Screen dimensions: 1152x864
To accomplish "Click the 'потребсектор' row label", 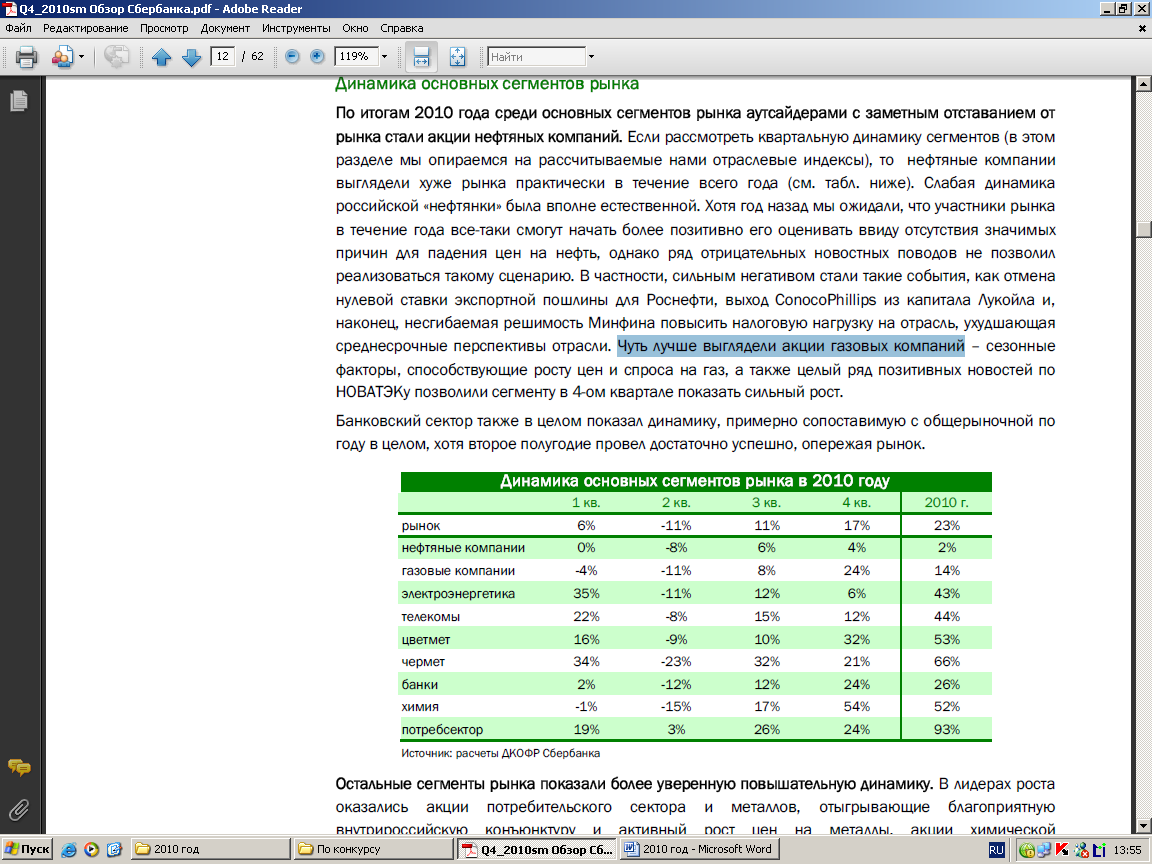I will click(x=442, y=730).
